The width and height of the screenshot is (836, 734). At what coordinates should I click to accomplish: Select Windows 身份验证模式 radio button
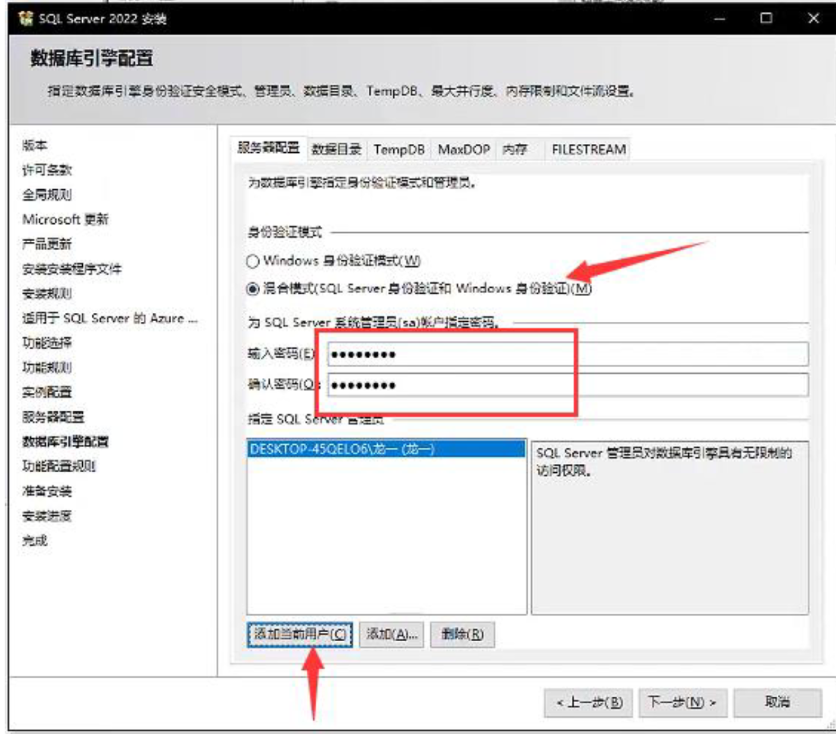pyautogui.click(x=252, y=261)
